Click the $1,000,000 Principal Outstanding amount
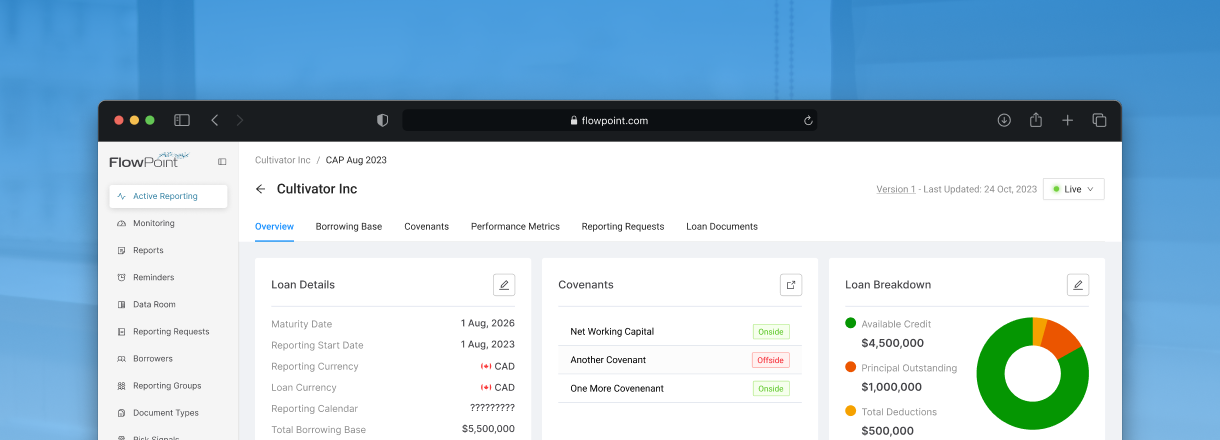This screenshot has width=1220, height=440. click(x=891, y=387)
